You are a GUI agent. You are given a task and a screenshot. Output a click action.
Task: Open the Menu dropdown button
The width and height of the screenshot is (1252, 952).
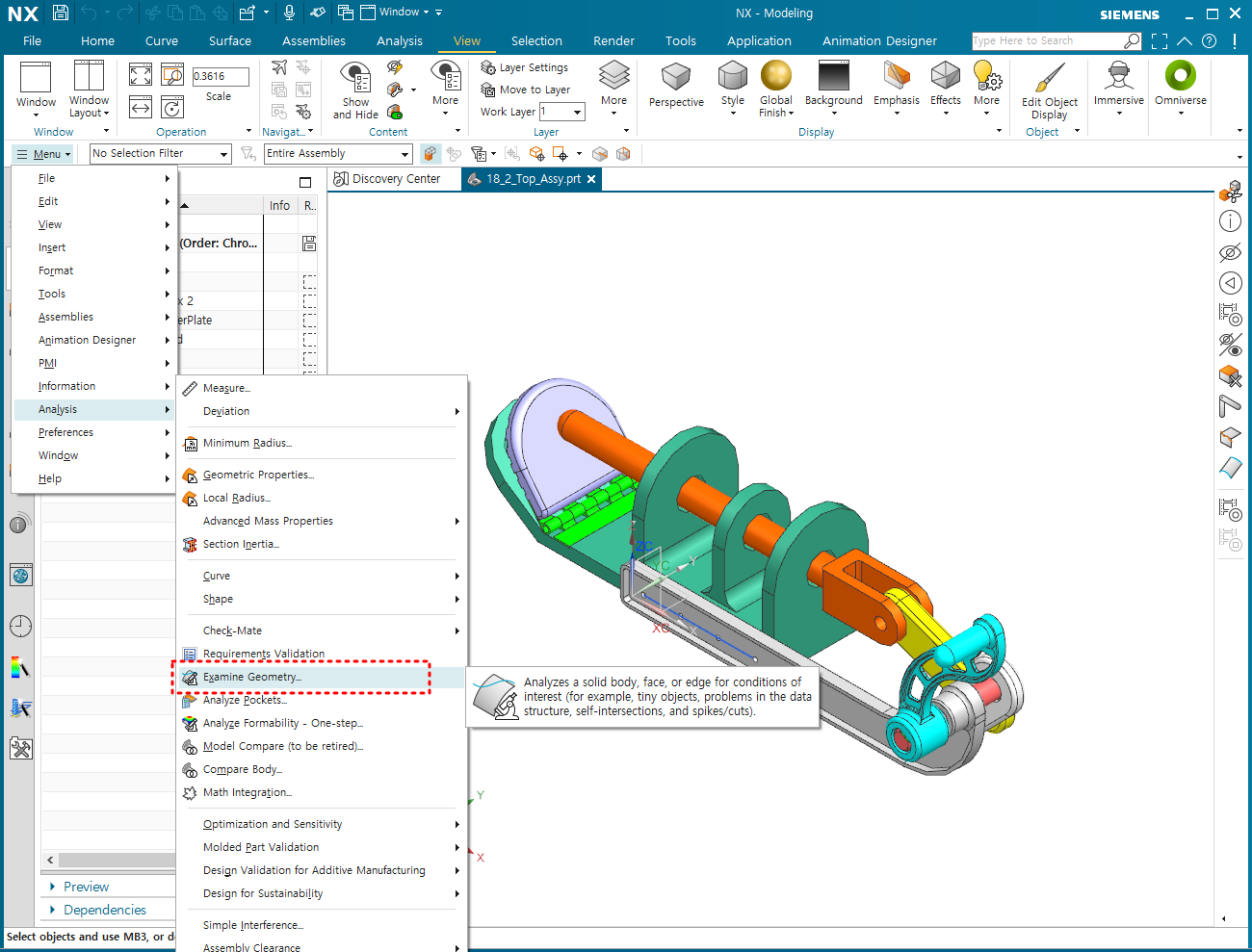(43, 154)
